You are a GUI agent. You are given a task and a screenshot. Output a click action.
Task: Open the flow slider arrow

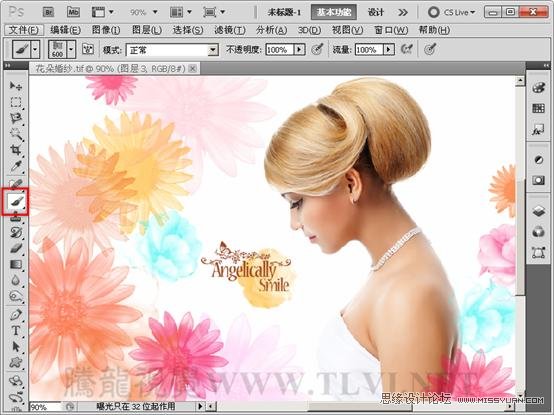pos(389,50)
